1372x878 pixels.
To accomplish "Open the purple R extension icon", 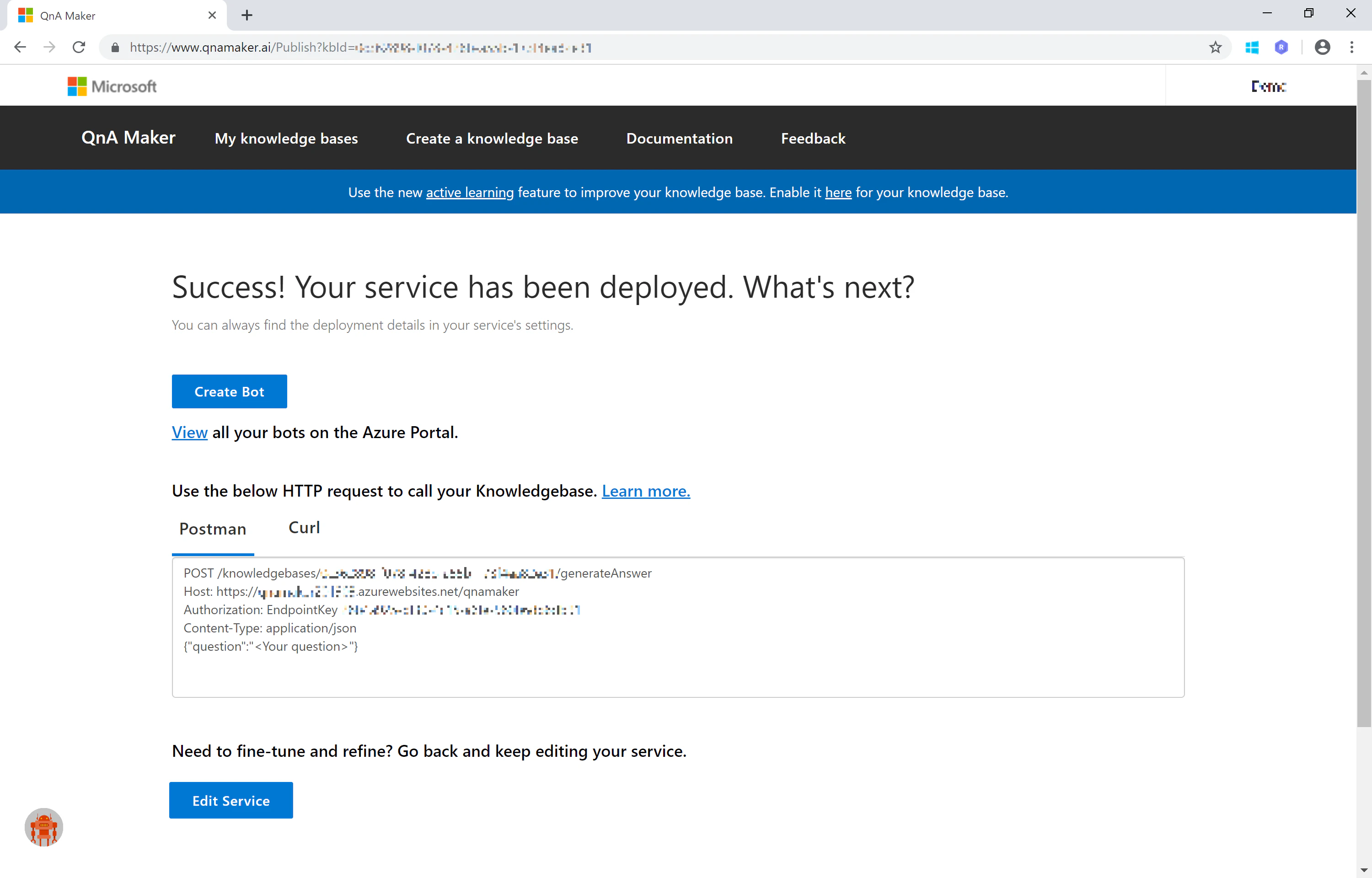I will point(1281,47).
